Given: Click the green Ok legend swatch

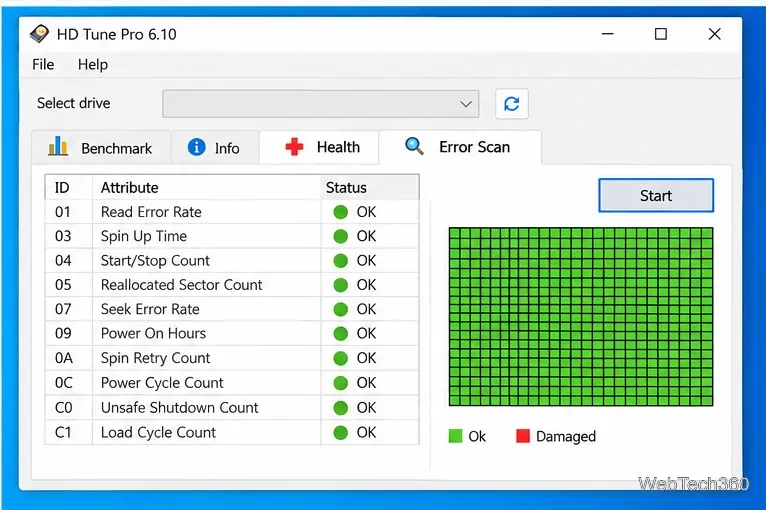Looking at the screenshot, I should tap(455, 436).
